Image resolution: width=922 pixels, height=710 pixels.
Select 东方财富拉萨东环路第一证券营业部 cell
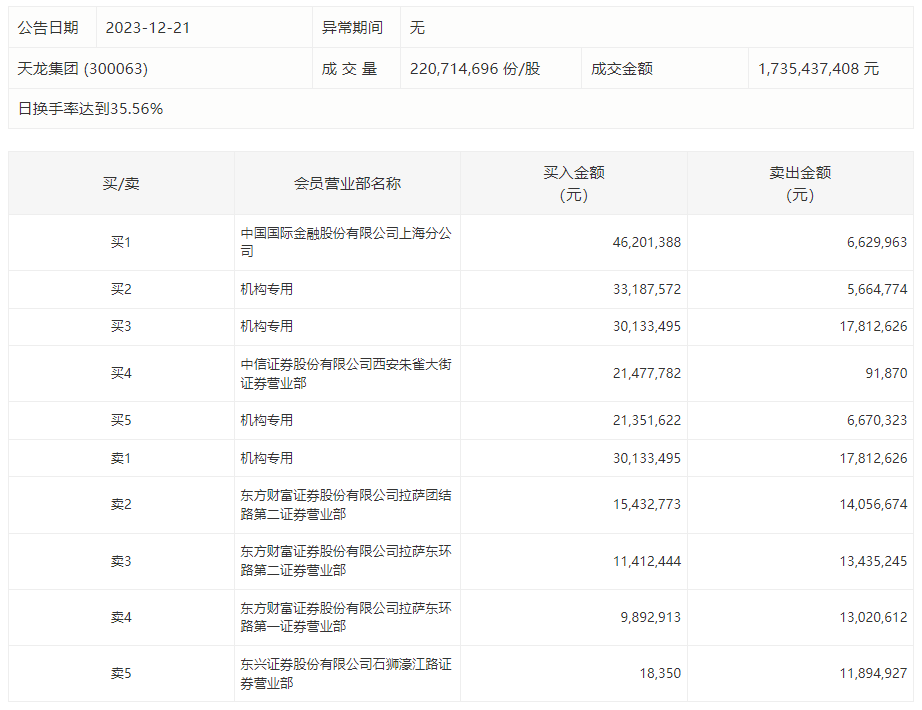[346, 617]
